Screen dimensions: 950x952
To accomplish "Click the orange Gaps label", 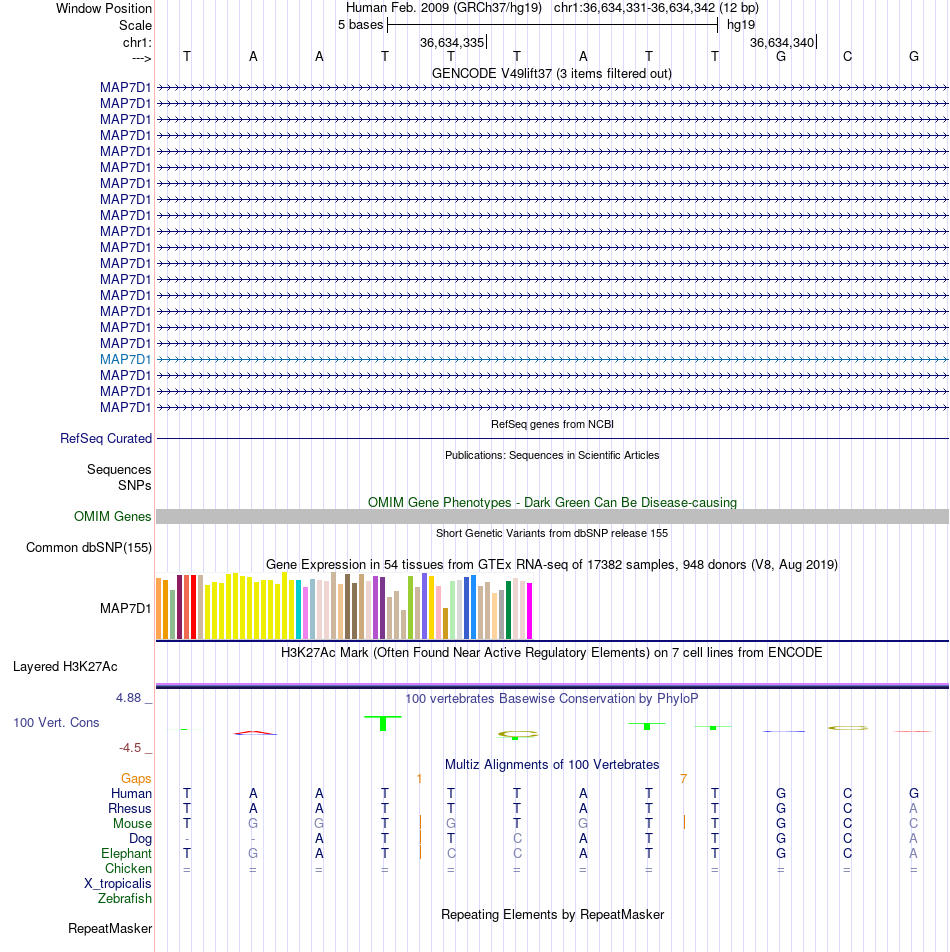I will pos(136,778).
